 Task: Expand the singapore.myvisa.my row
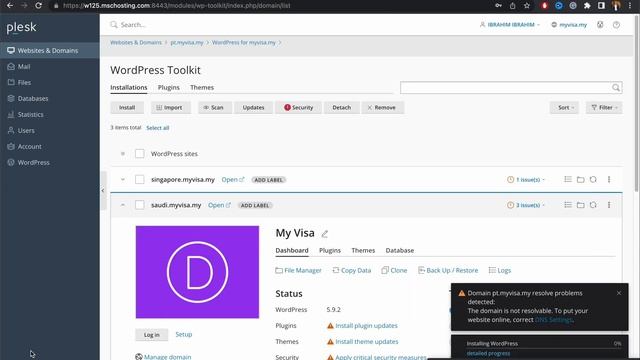(122, 180)
